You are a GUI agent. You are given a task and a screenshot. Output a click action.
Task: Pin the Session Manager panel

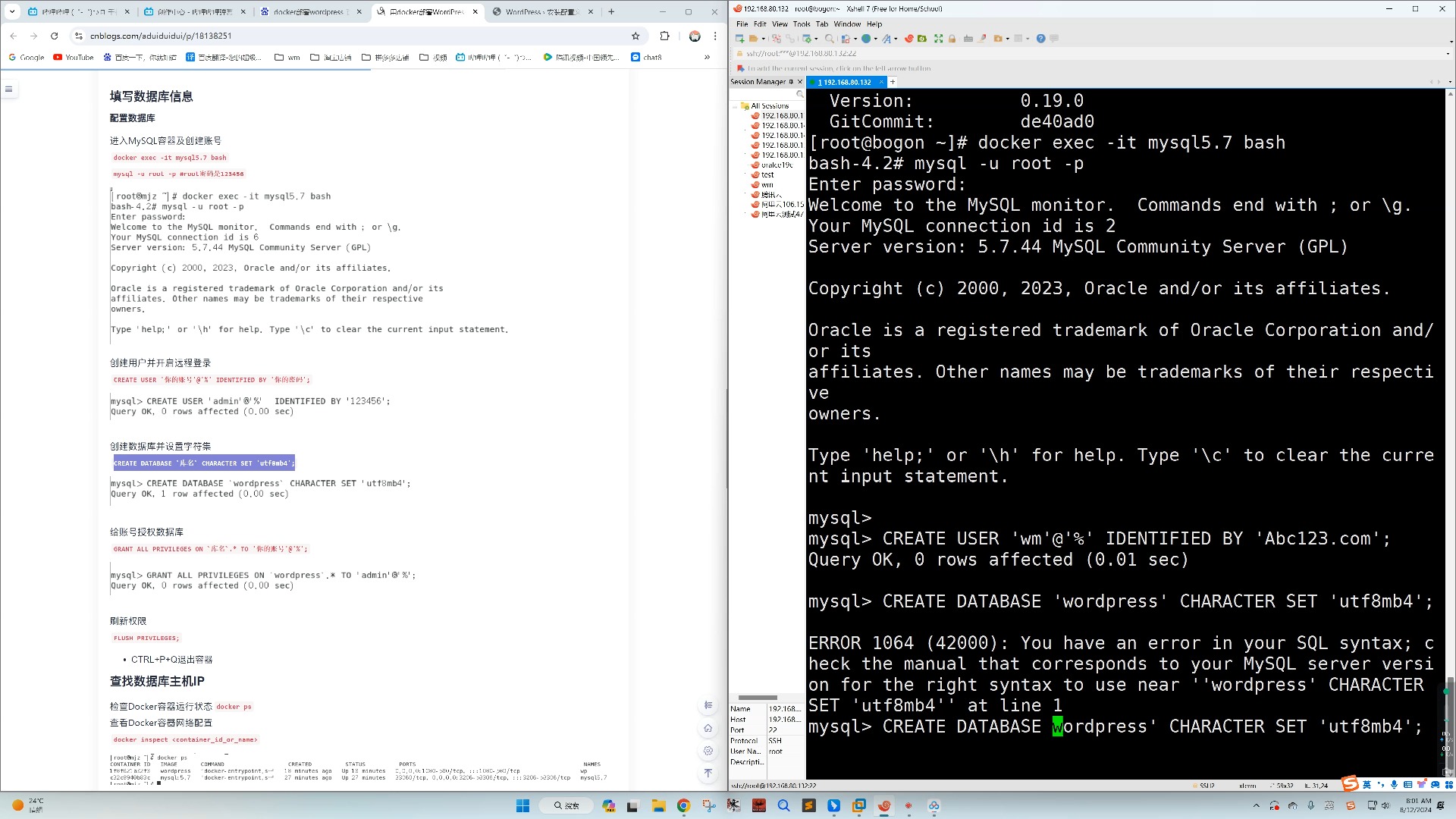[x=791, y=82]
